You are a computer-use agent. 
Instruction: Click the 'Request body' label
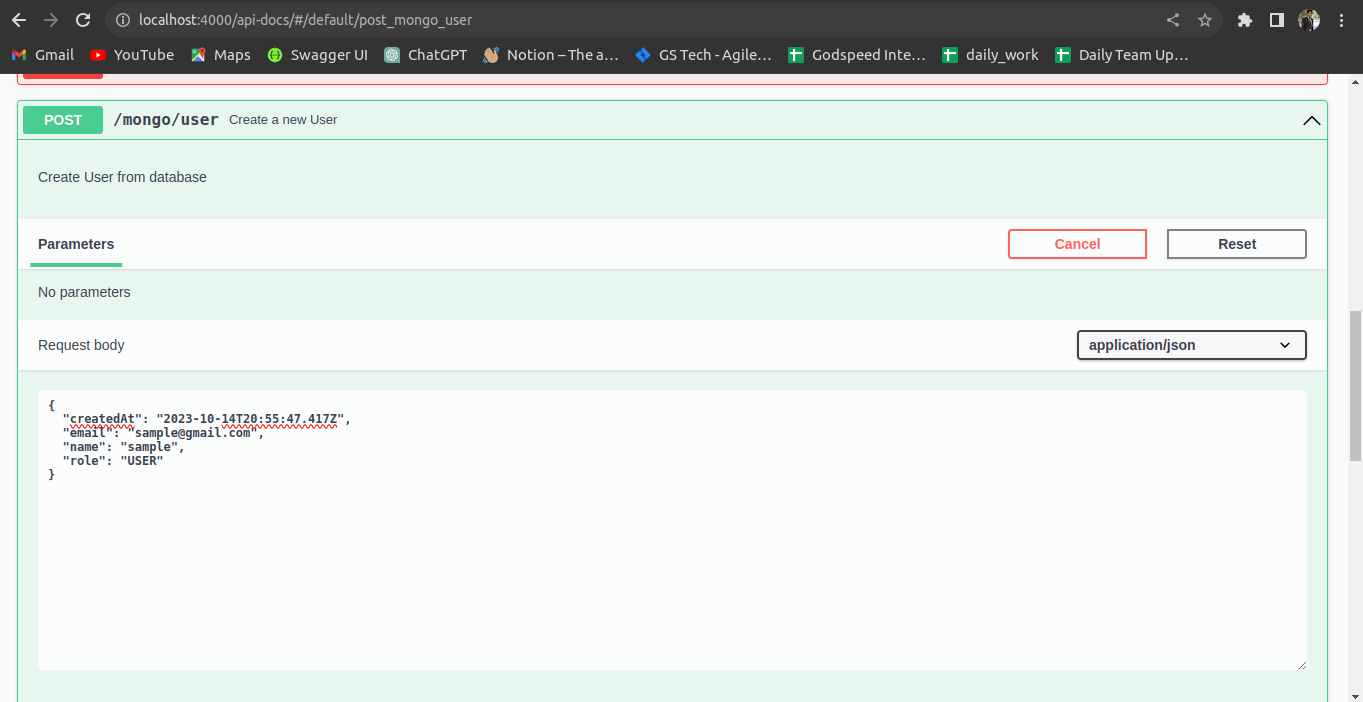pos(81,345)
